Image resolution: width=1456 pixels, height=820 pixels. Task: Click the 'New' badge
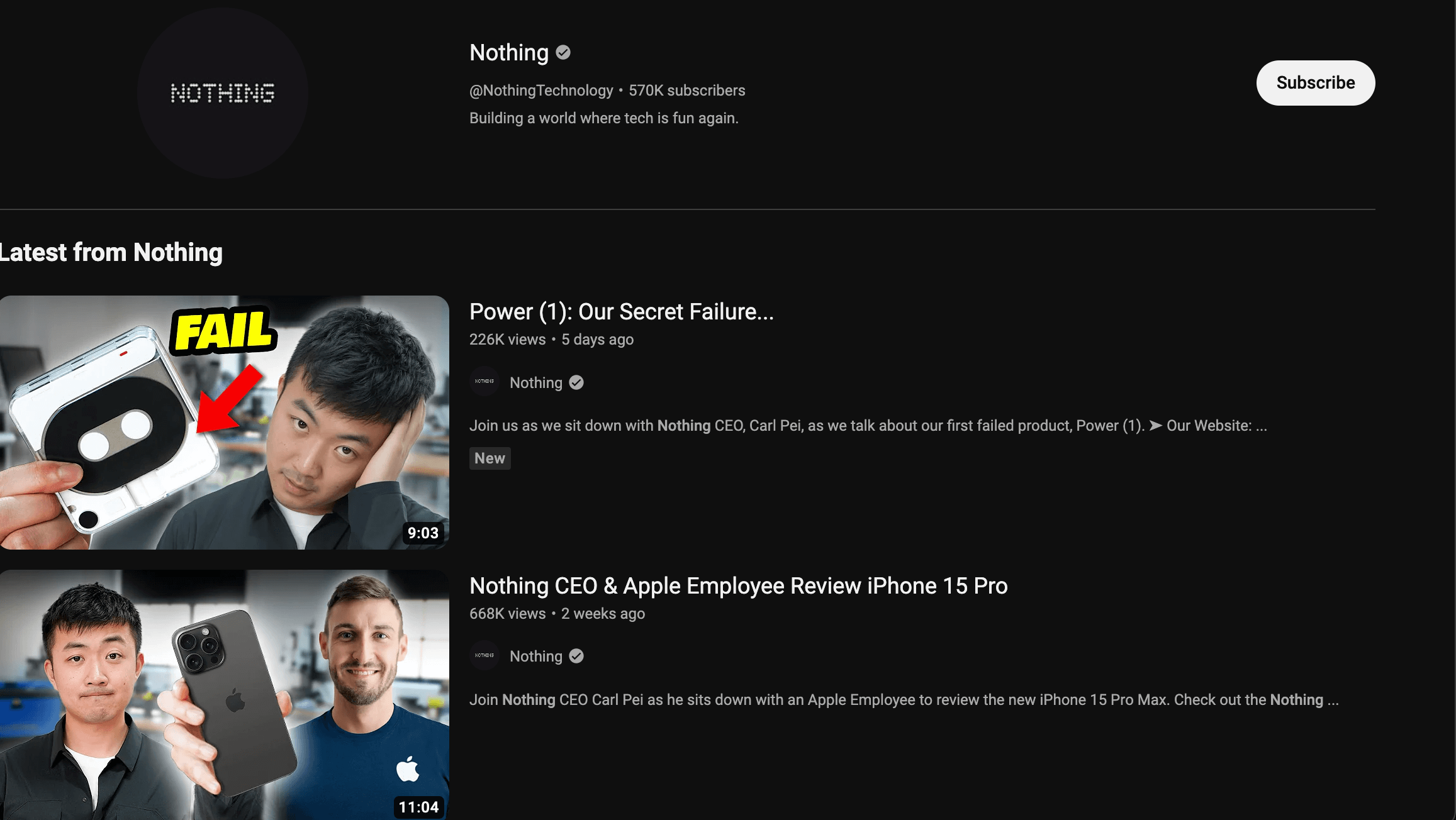[490, 458]
